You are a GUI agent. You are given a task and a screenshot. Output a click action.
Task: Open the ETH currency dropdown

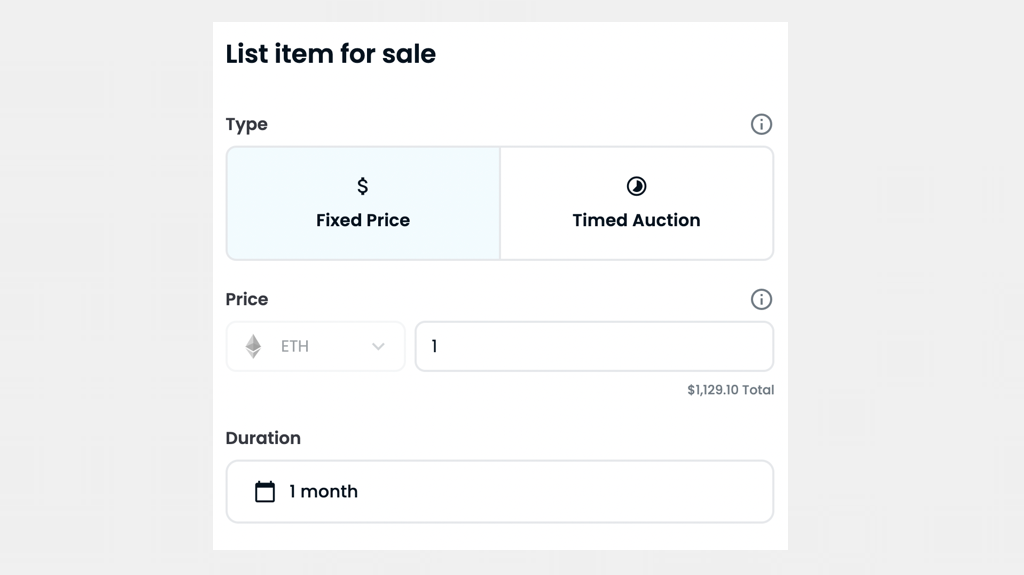click(x=315, y=346)
